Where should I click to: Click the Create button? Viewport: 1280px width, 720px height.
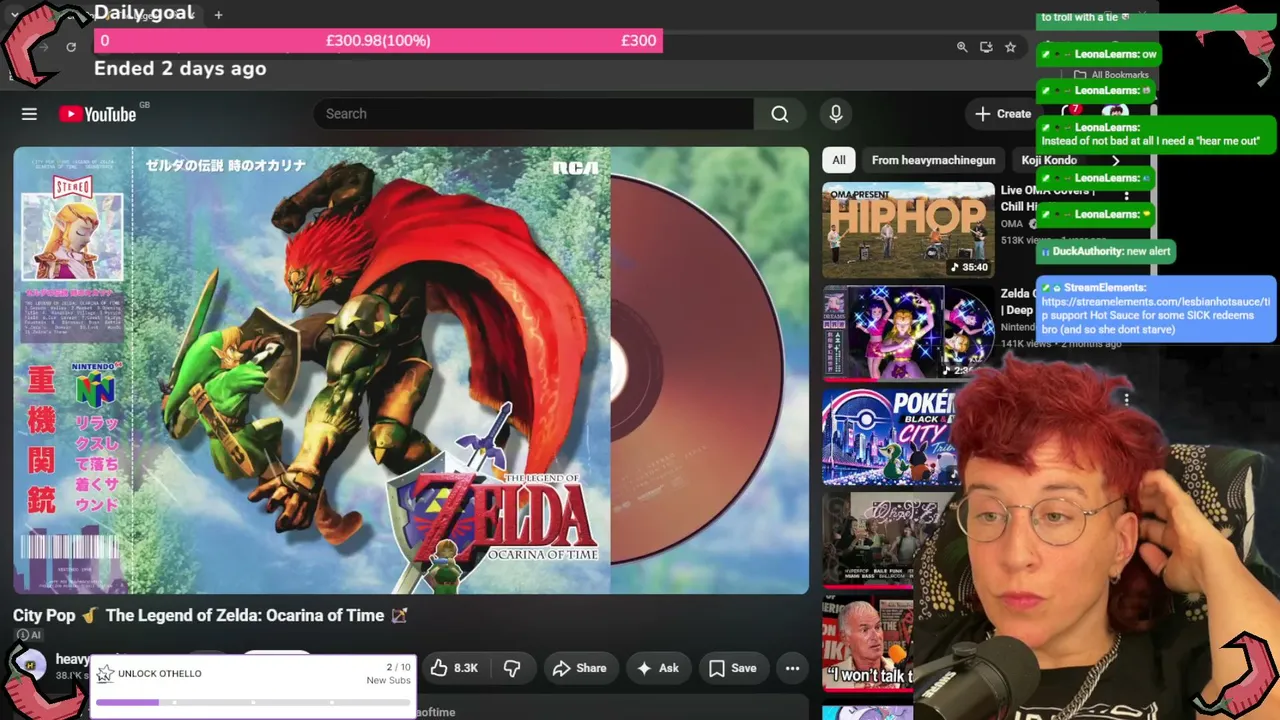tap(1002, 114)
